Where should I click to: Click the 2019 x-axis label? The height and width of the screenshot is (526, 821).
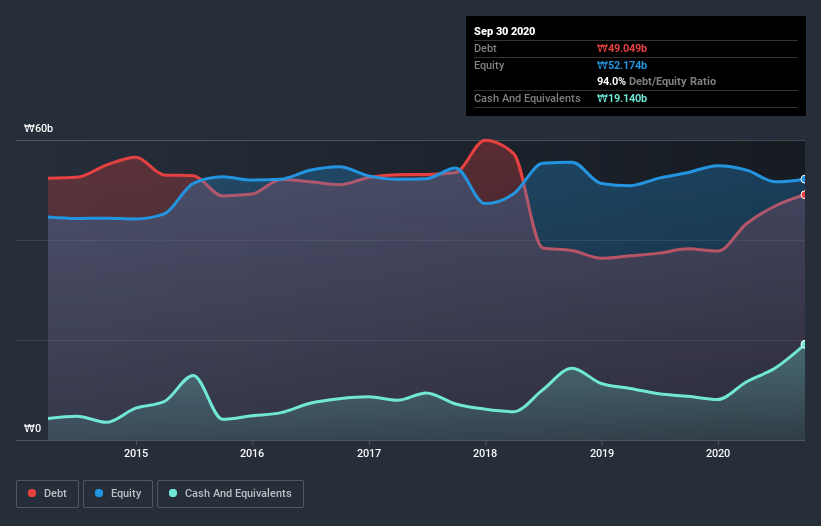[x=602, y=453]
